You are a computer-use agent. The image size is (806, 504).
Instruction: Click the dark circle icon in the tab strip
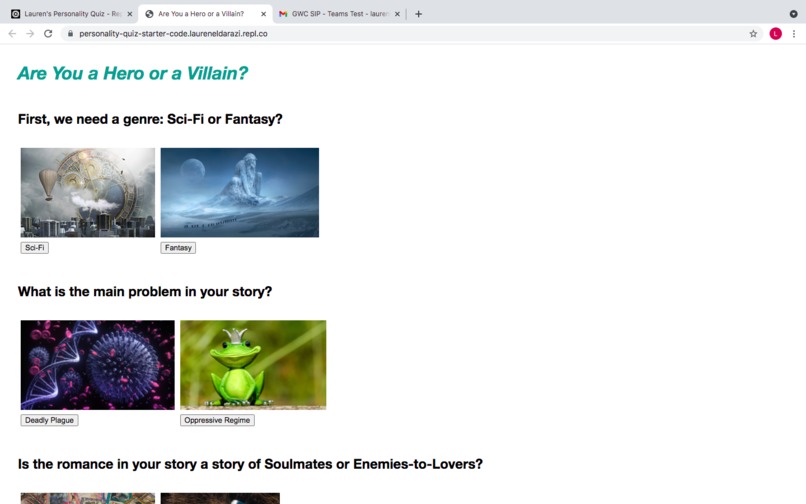(794, 14)
